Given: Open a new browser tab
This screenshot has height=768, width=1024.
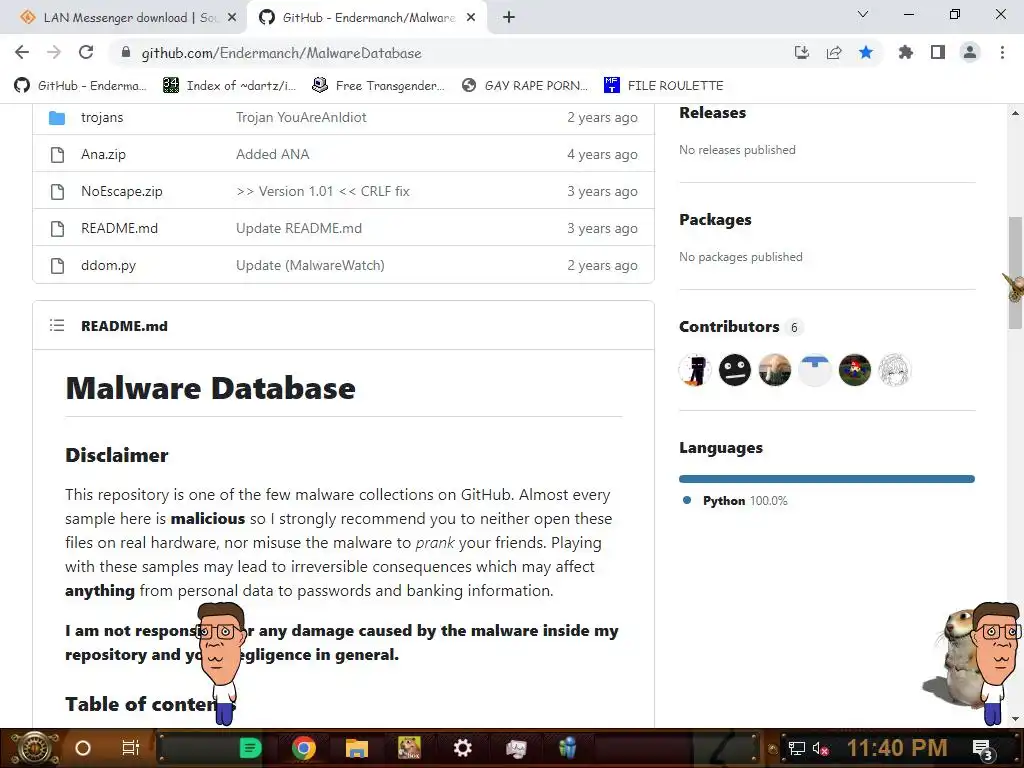Looking at the screenshot, I should click(509, 18).
